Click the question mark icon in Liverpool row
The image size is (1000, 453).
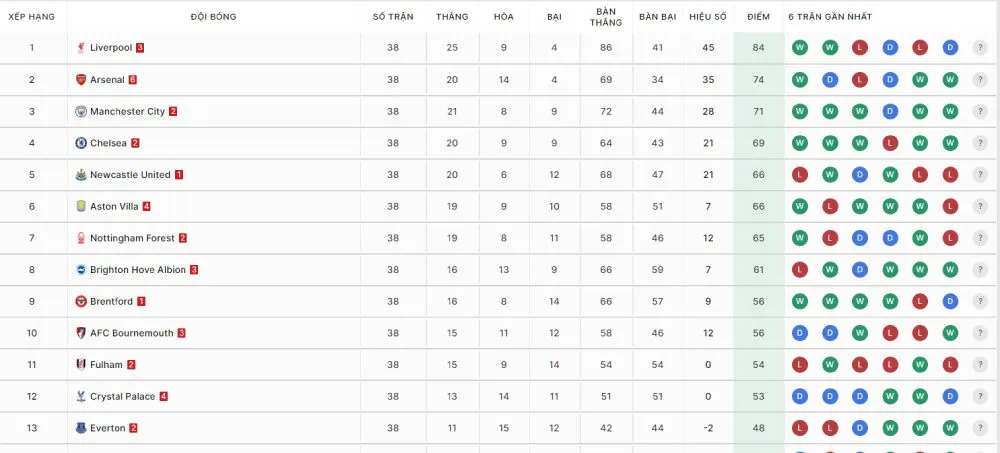pyautogui.click(x=980, y=48)
